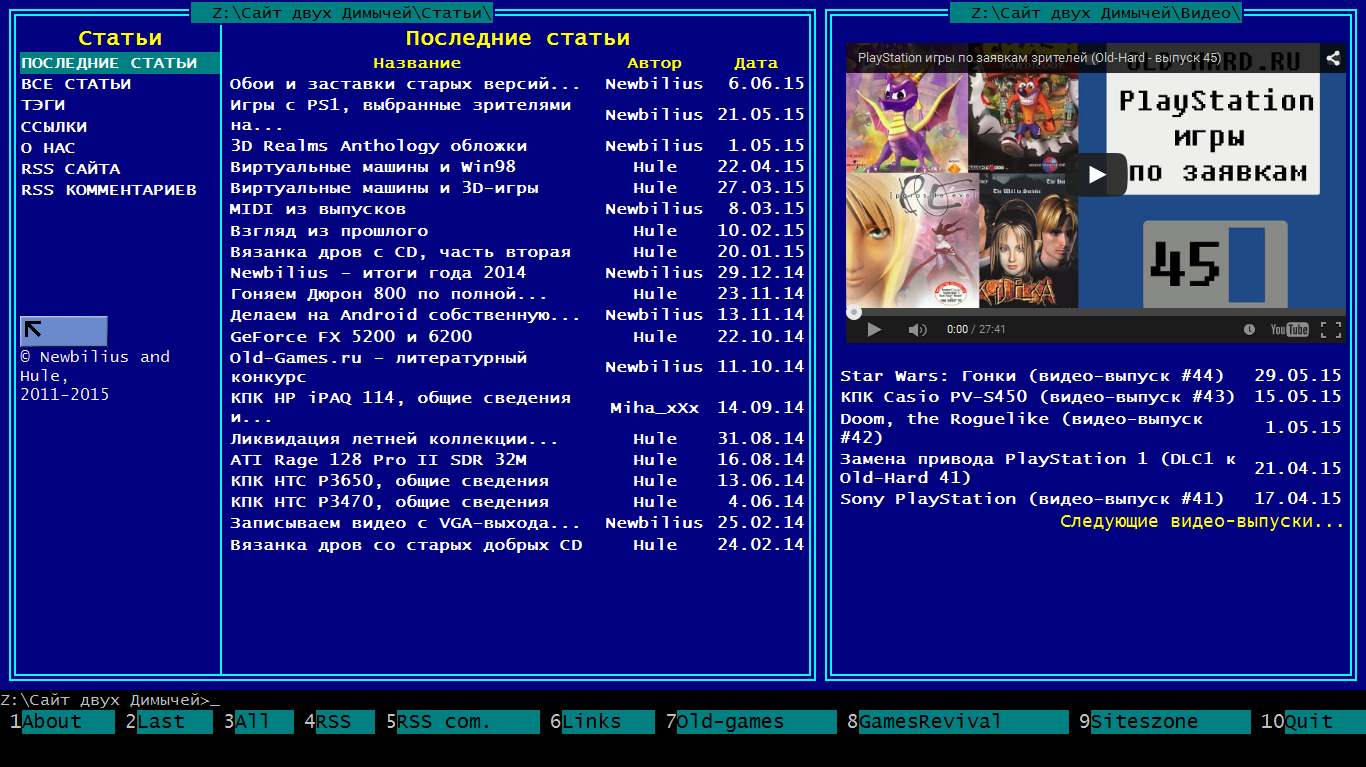Open the 'ТЭГИ' menu item

43,105
